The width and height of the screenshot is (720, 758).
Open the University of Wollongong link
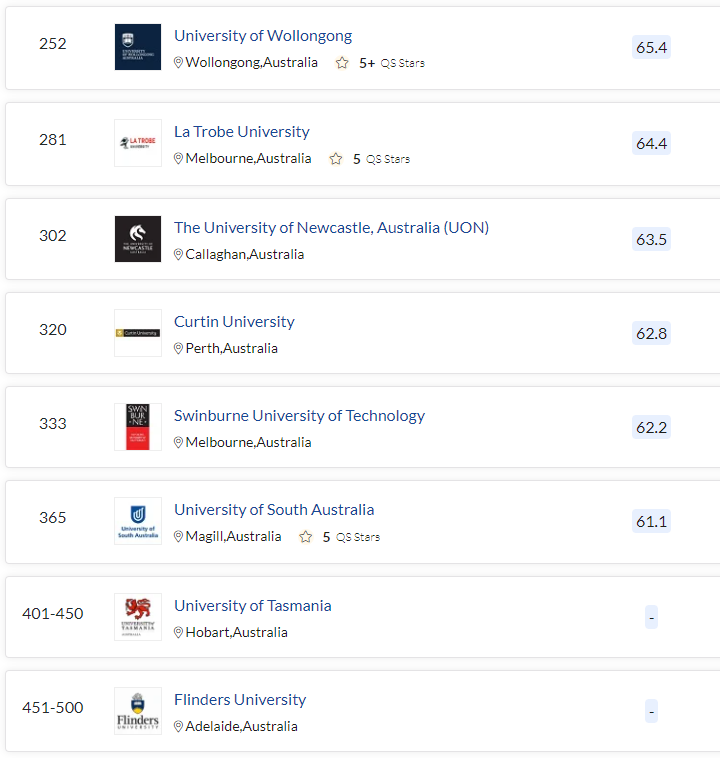point(263,36)
